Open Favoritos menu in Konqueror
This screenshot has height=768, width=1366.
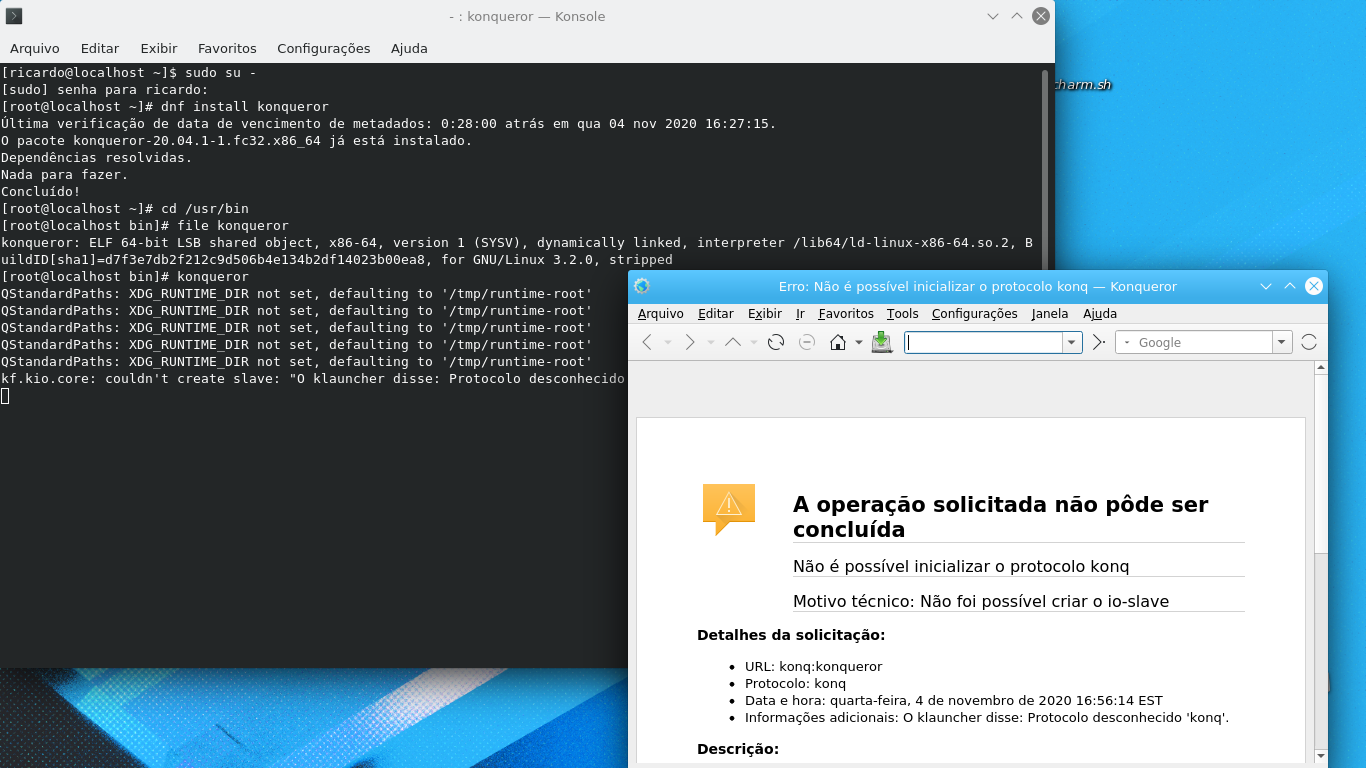coord(846,313)
